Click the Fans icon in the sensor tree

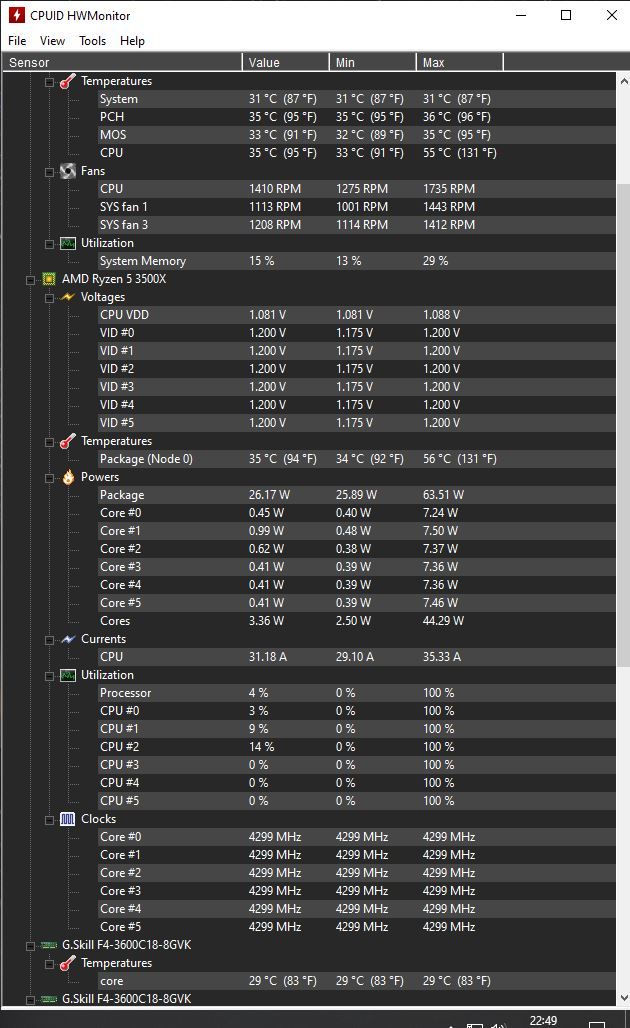click(68, 171)
